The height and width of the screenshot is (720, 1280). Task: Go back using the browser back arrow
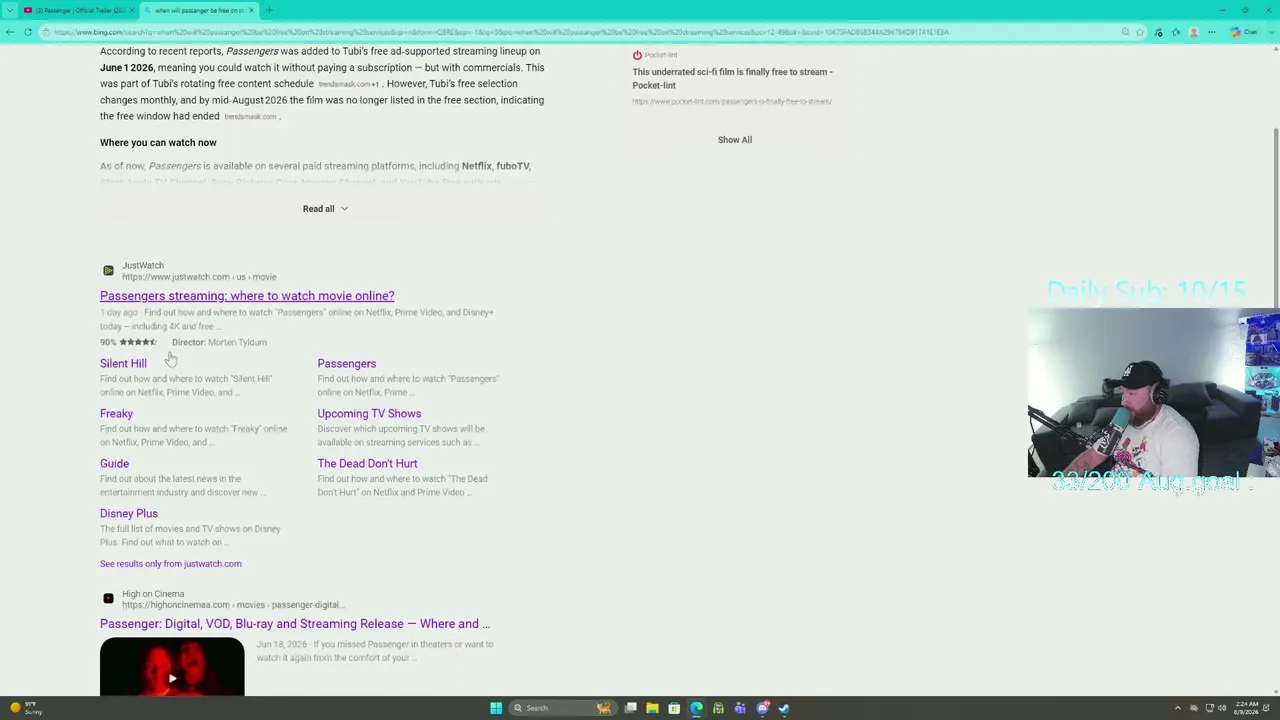coord(10,32)
